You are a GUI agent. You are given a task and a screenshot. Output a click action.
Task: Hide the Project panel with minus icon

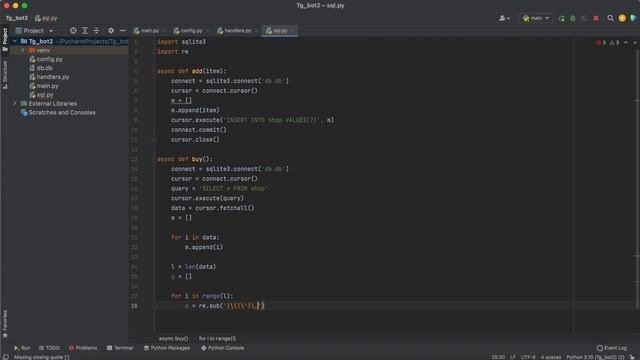pos(122,31)
